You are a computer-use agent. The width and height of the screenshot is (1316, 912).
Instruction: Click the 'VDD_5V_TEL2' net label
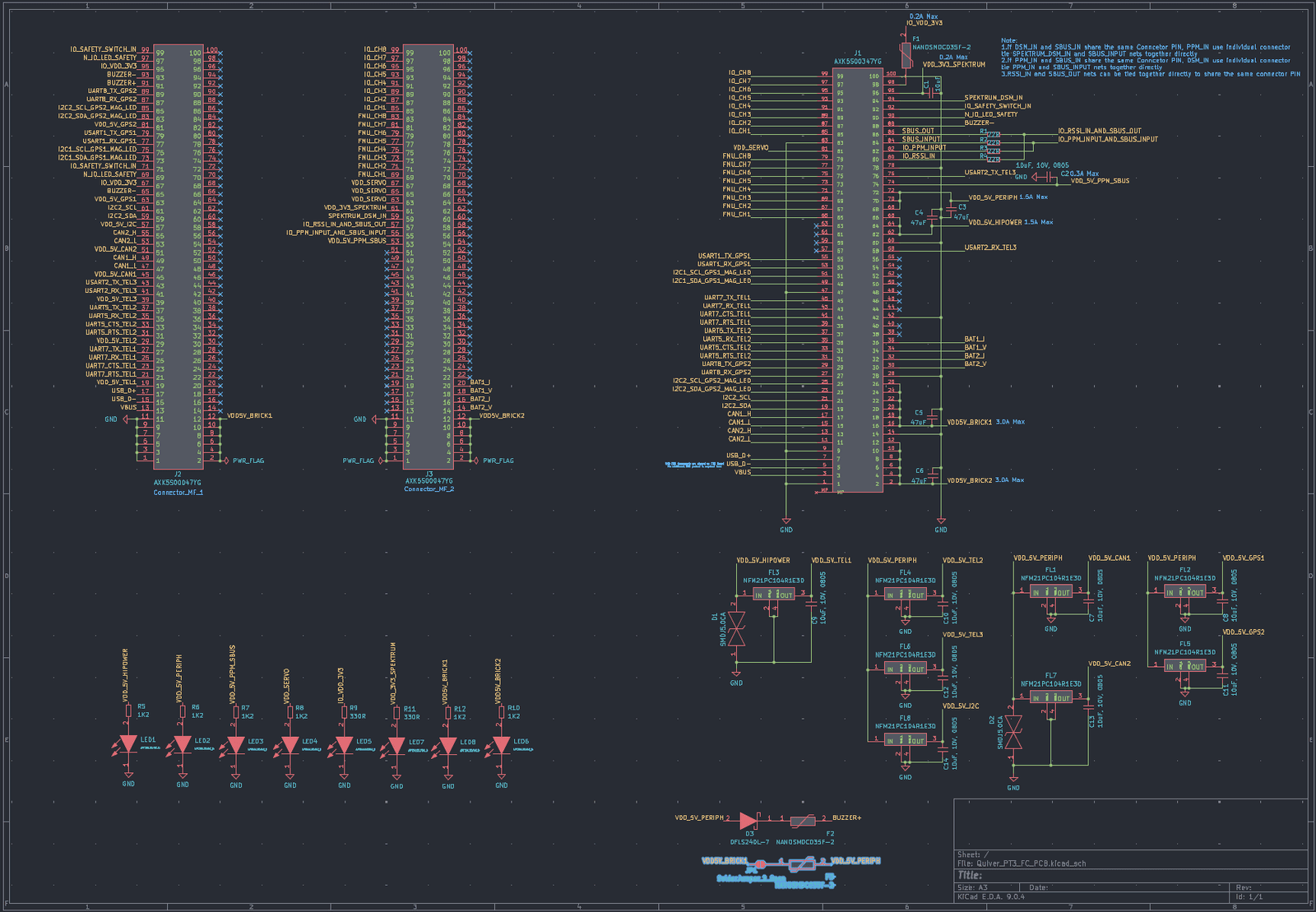962,560
